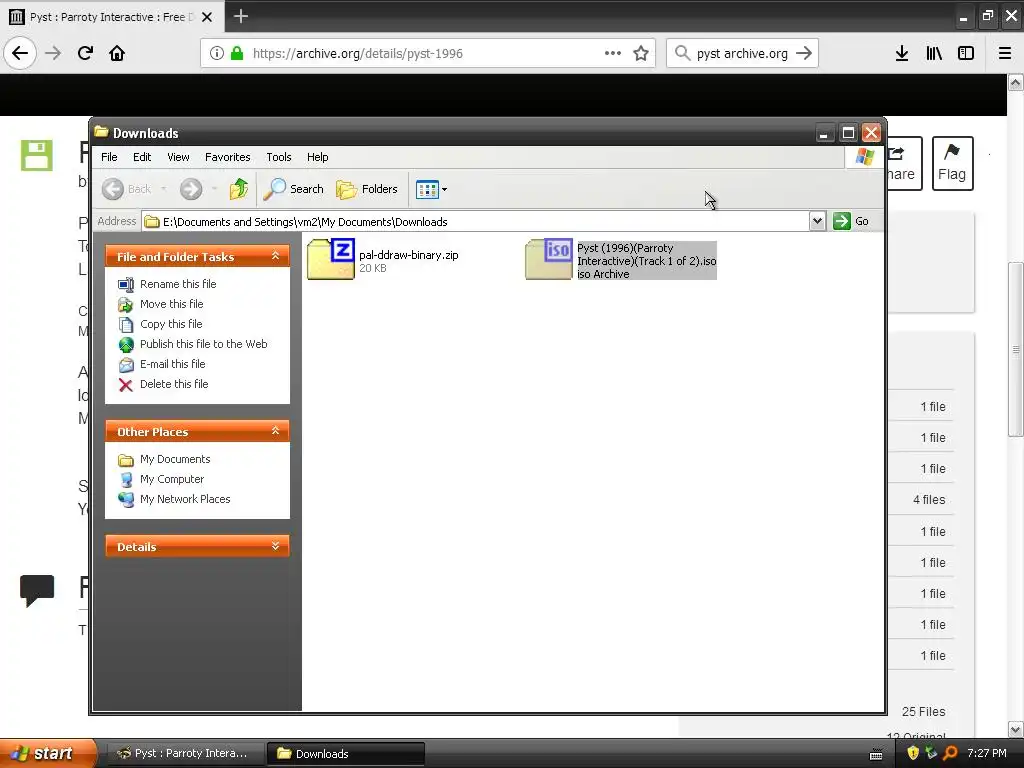
Task: Open Firefox library icon
Action: pyautogui.click(x=934, y=53)
